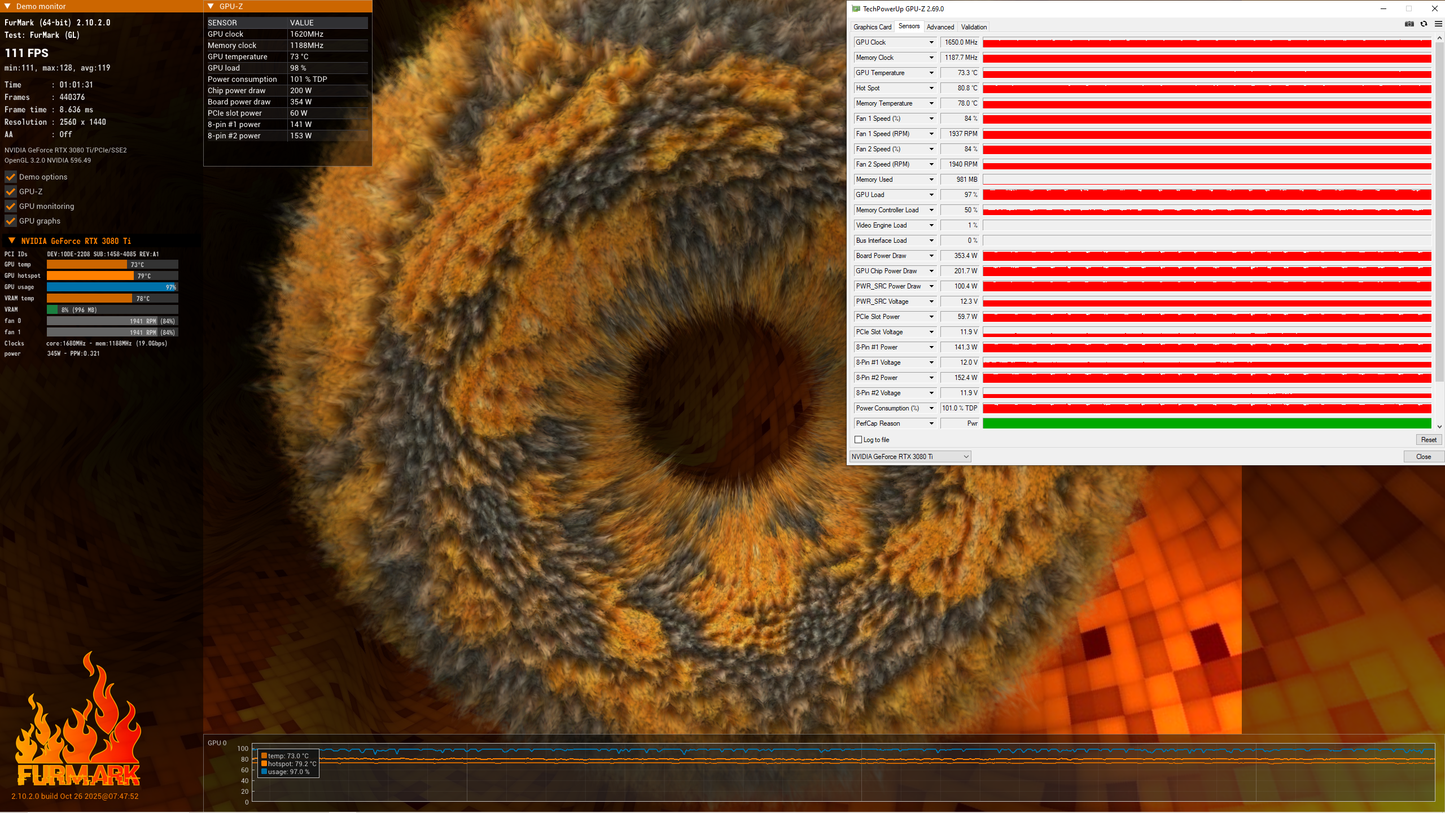The width and height of the screenshot is (1445, 813).
Task: Toggle the Demo options checkbox
Action: click(x=11, y=177)
